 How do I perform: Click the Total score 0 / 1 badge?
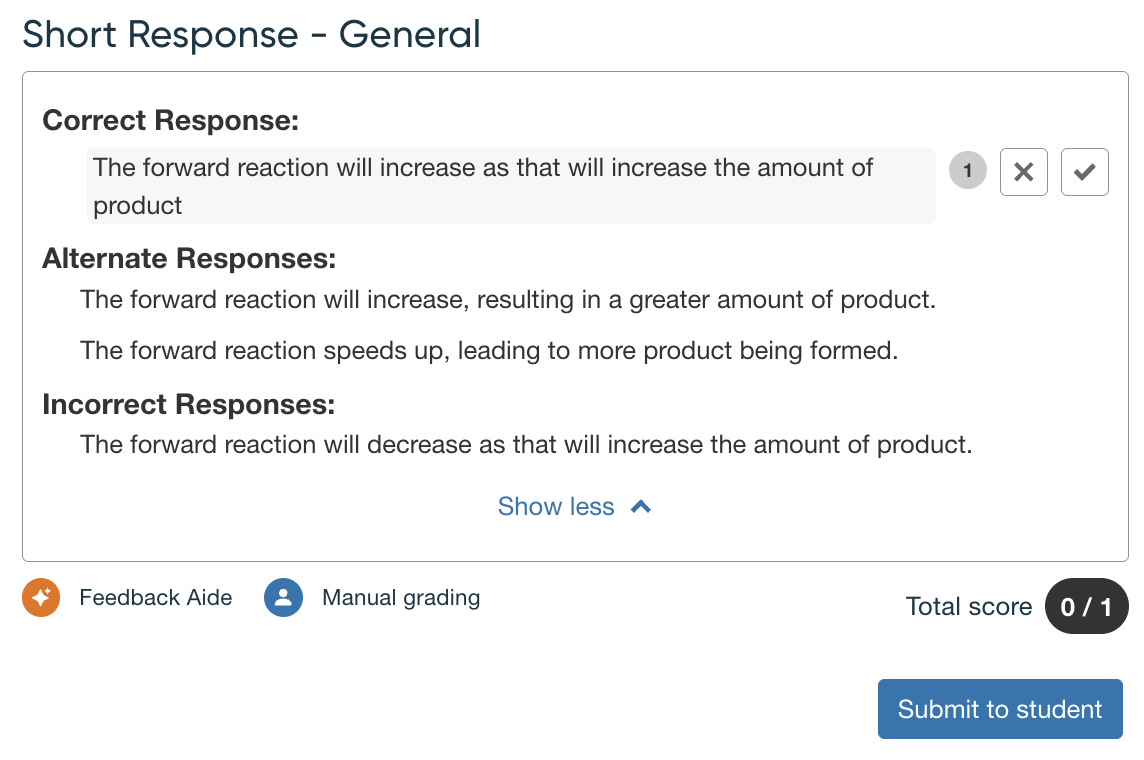[x=1085, y=607]
